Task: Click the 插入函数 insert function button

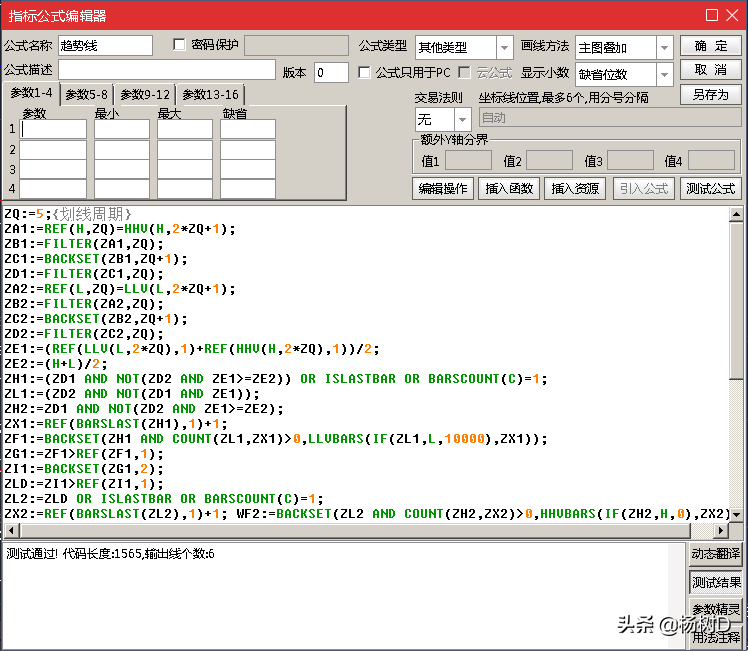Action: (509, 188)
